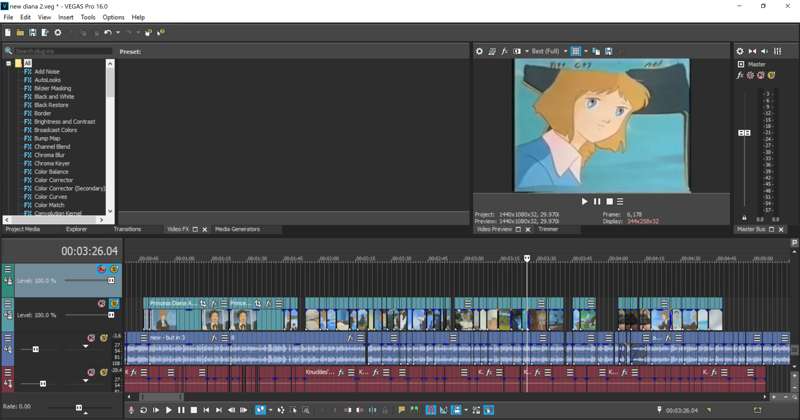This screenshot has height=420, width=800.
Task: Open project Properties gear in main toolbar
Action: [x=58, y=33]
